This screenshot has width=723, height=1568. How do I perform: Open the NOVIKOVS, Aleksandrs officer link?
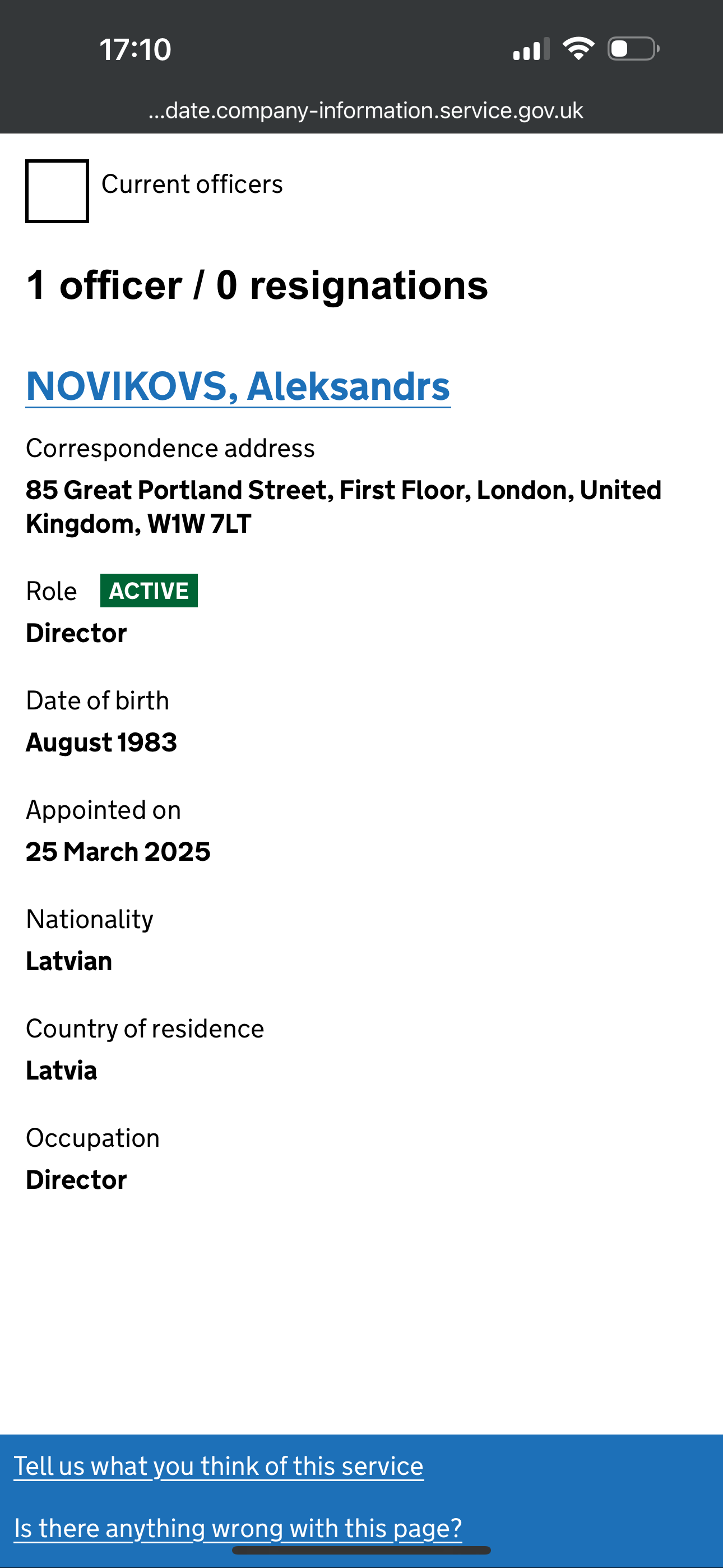[x=238, y=386]
